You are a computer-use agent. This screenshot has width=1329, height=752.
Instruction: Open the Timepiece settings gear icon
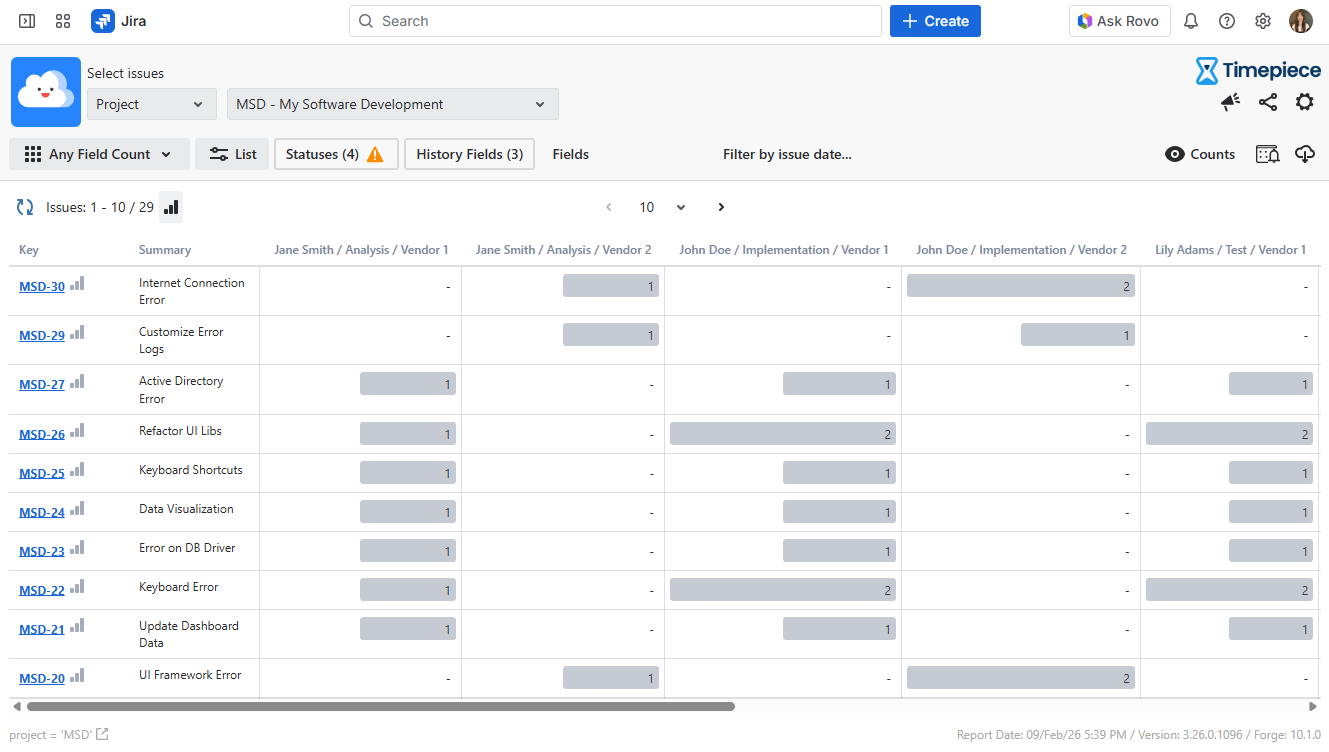click(x=1304, y=102)
